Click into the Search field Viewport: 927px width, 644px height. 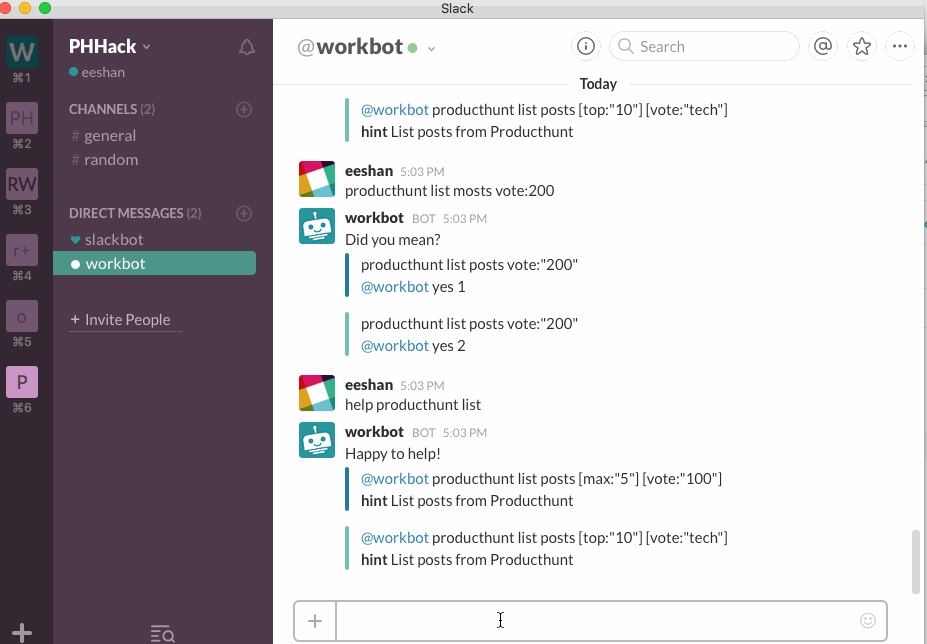704,46
